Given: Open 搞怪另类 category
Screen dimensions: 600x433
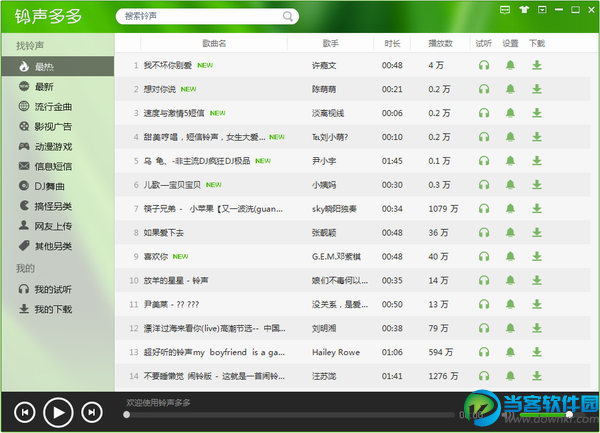Looking at the screenshot, I should pyautogui.click(x=58, y=206).
